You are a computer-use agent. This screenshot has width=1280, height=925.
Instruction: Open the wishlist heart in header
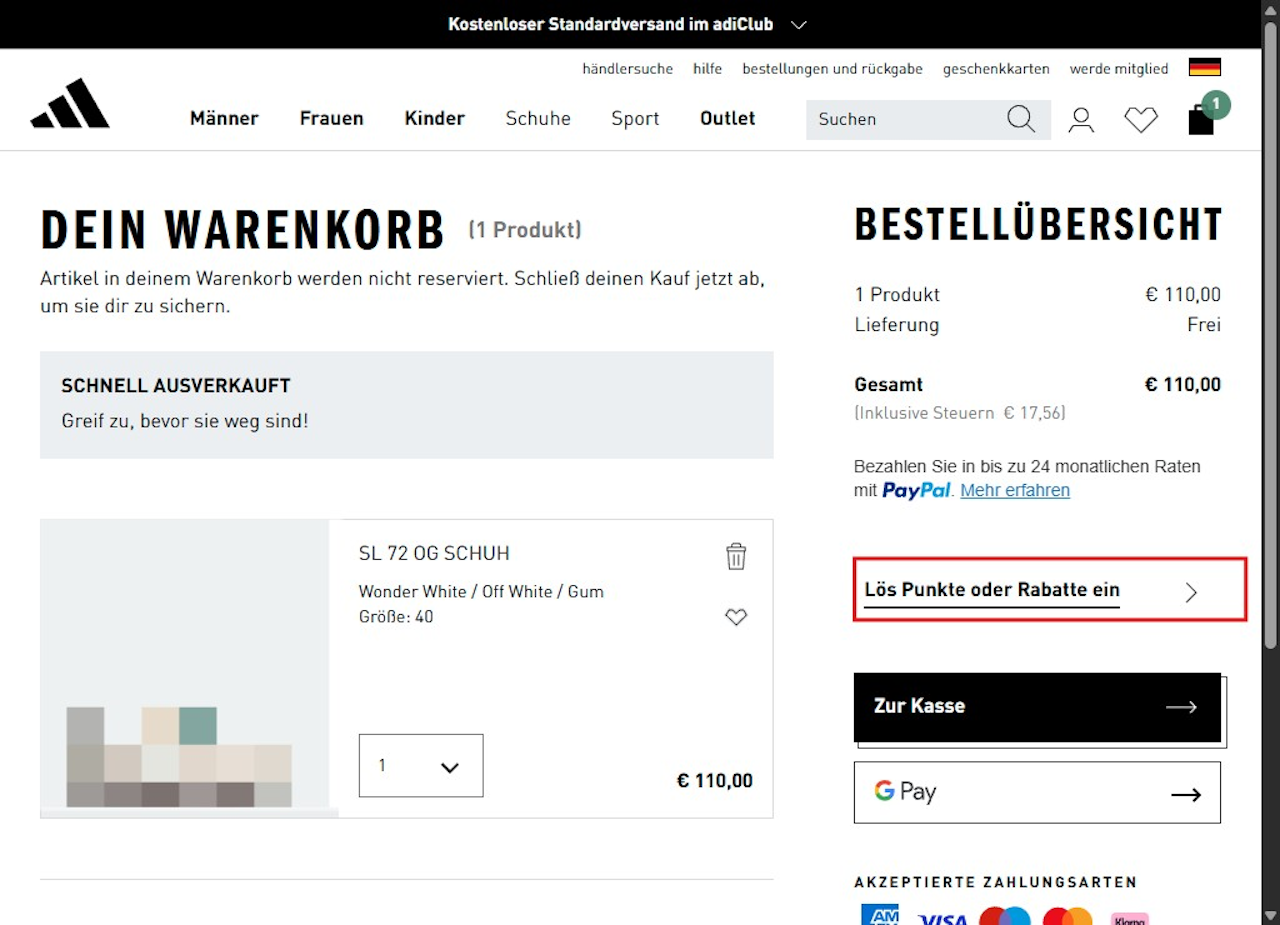[1141, 120]
